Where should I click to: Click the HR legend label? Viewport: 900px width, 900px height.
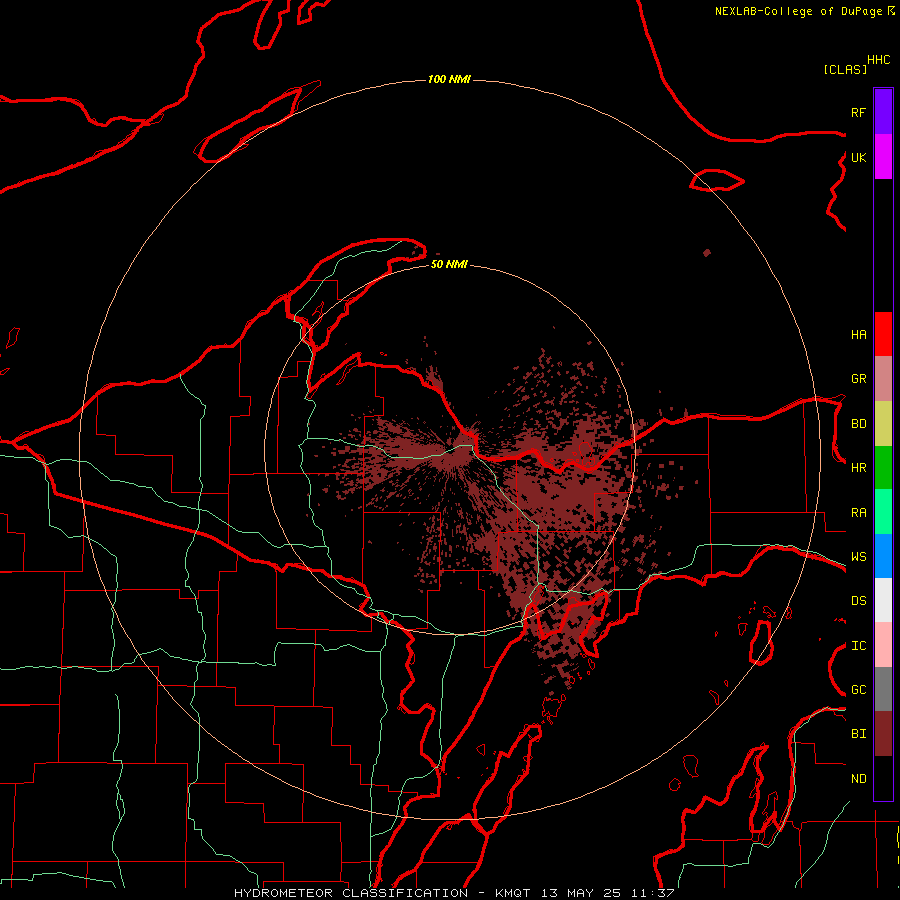pyautogui.click(x=858, y=468)
